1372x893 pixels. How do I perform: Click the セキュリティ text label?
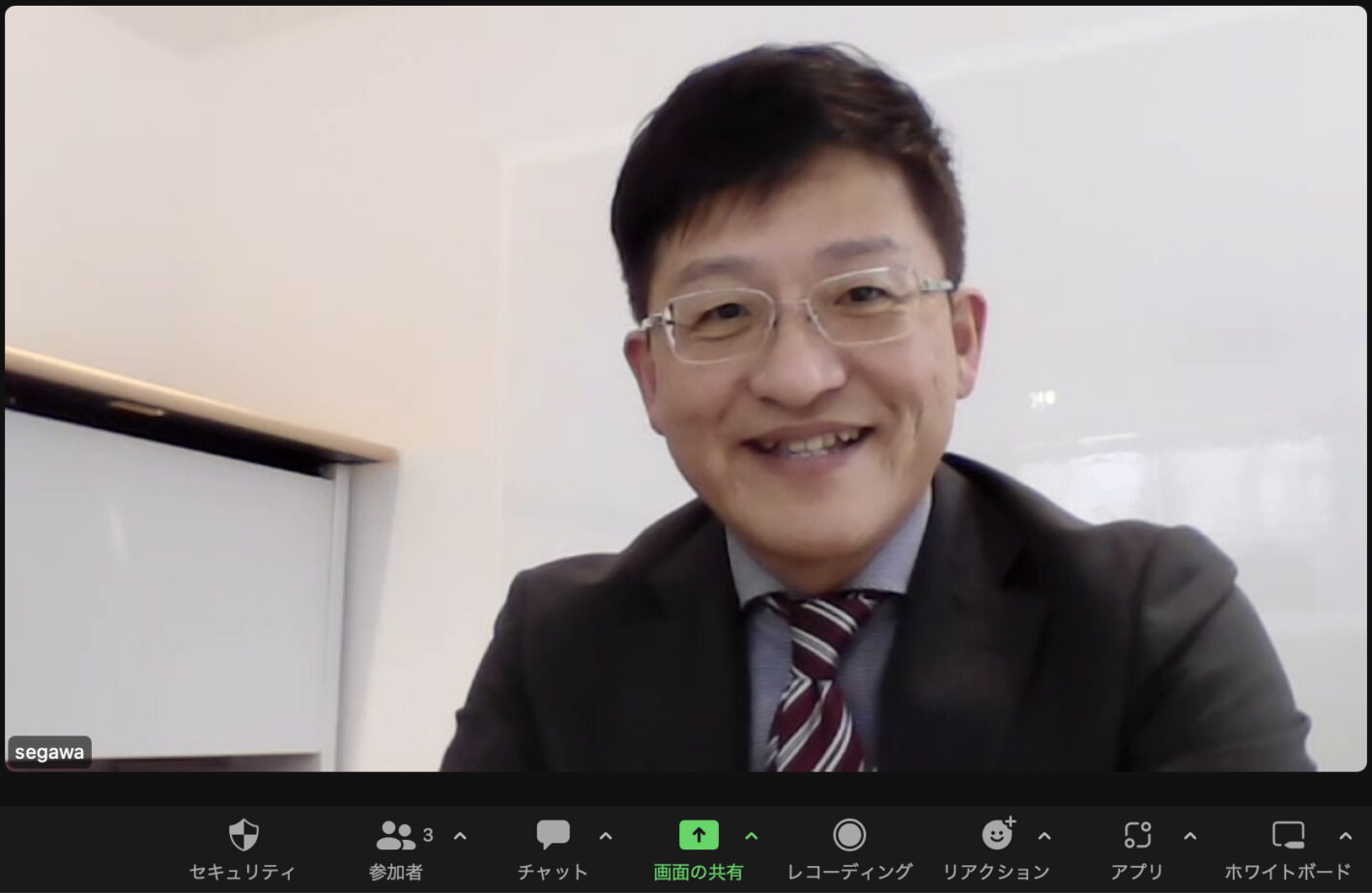(x=242, y=872)
